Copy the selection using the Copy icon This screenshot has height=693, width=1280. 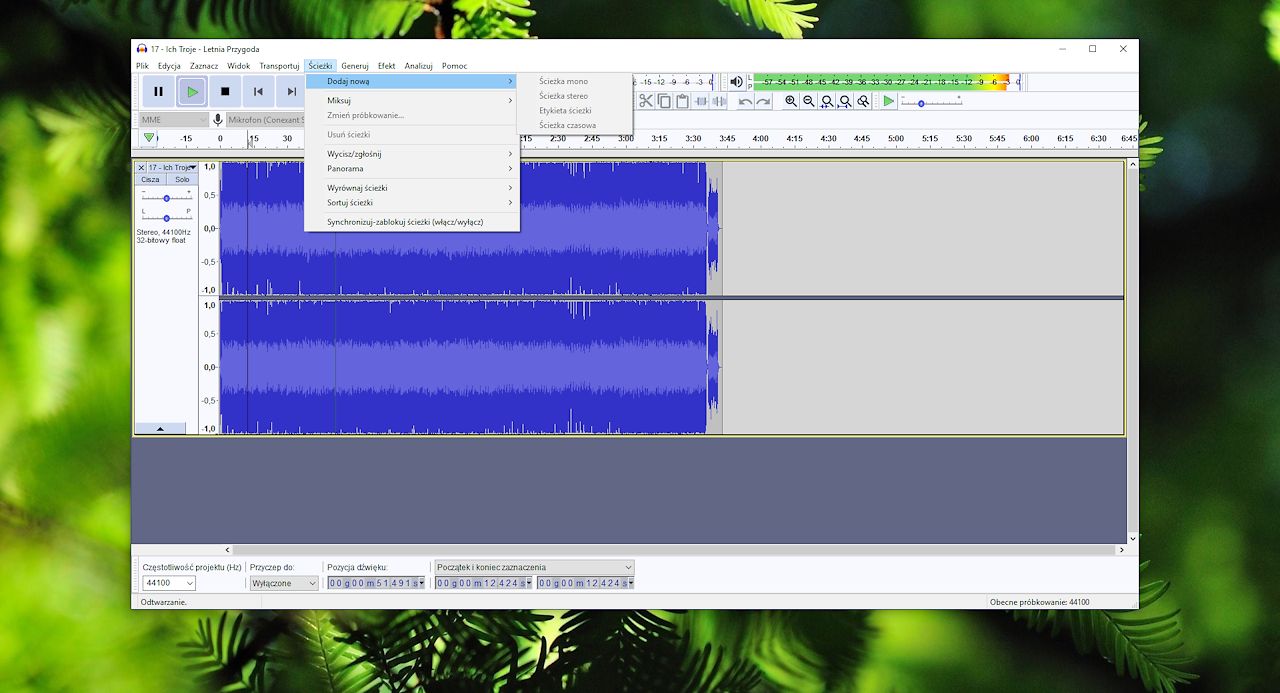[665, 101]
